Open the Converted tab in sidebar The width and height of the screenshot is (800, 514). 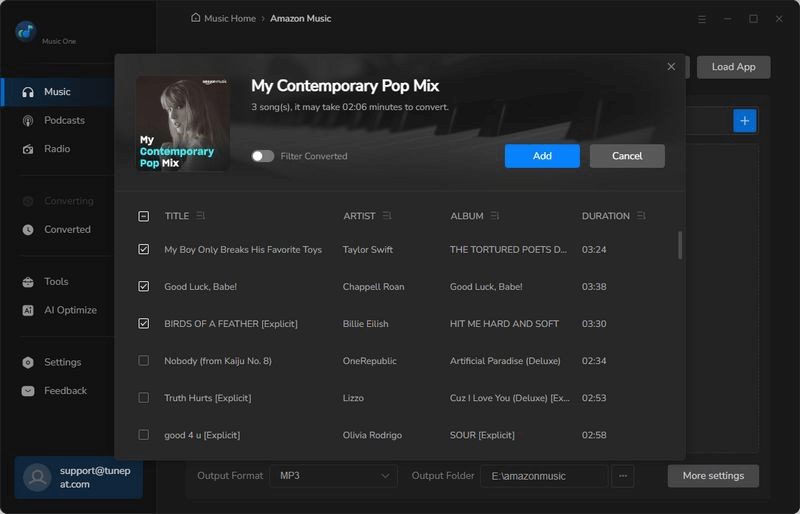(67, 229)
